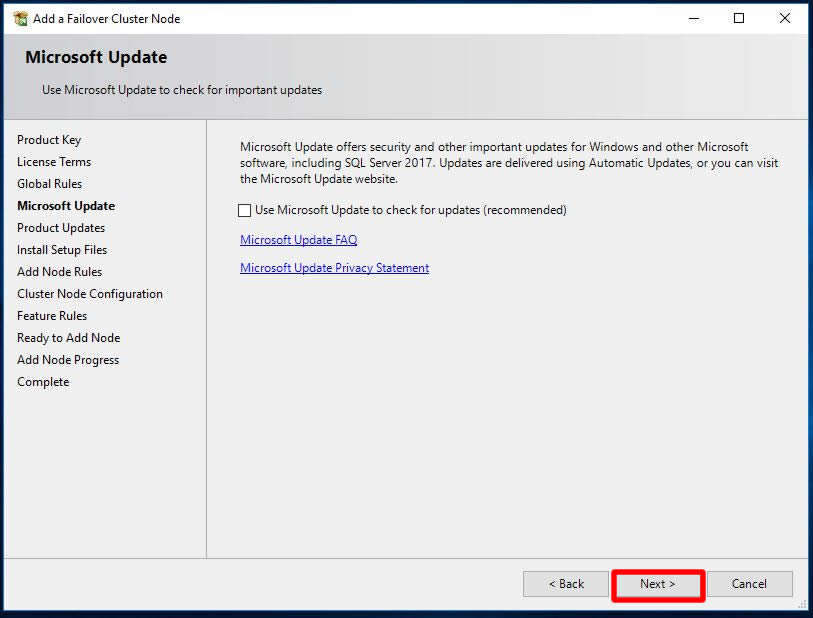Go to Product Updates step
813x618 pixels.
pyautogui.click(x=61, y=228)
